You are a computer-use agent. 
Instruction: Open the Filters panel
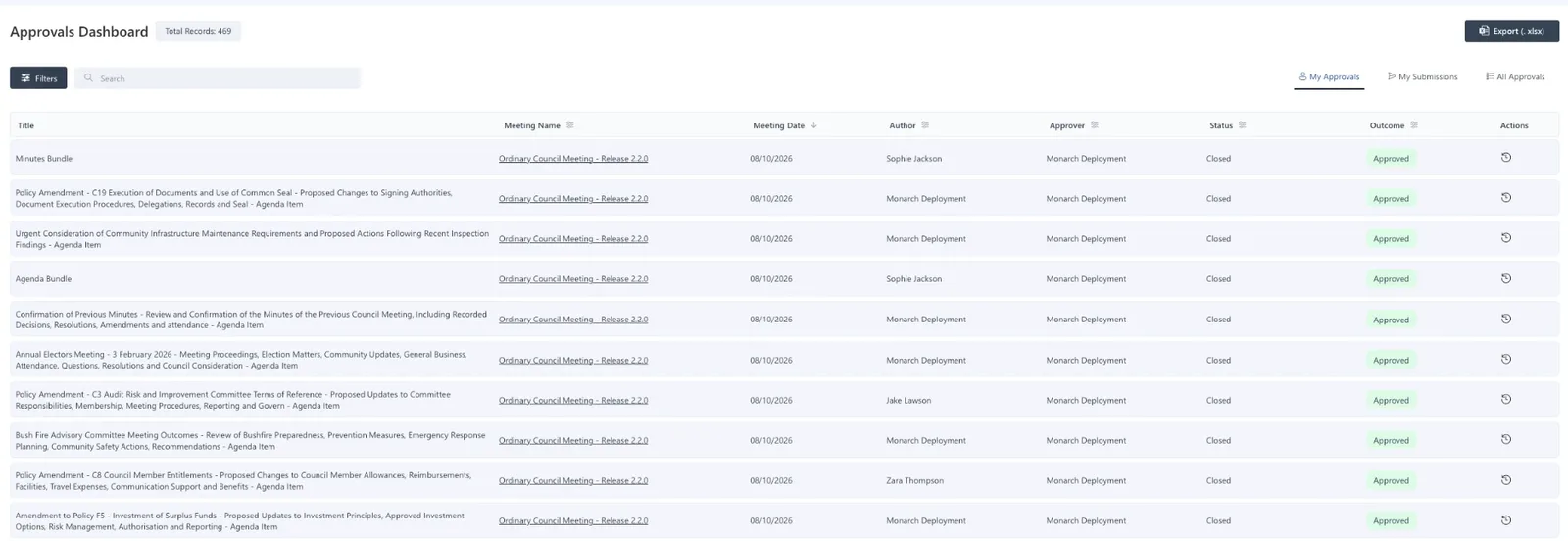(38, 77)
